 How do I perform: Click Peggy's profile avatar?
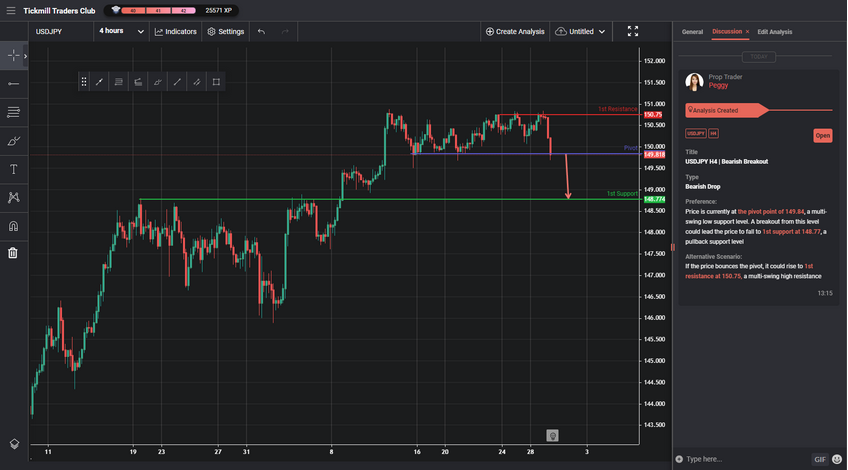pos(694,82)
